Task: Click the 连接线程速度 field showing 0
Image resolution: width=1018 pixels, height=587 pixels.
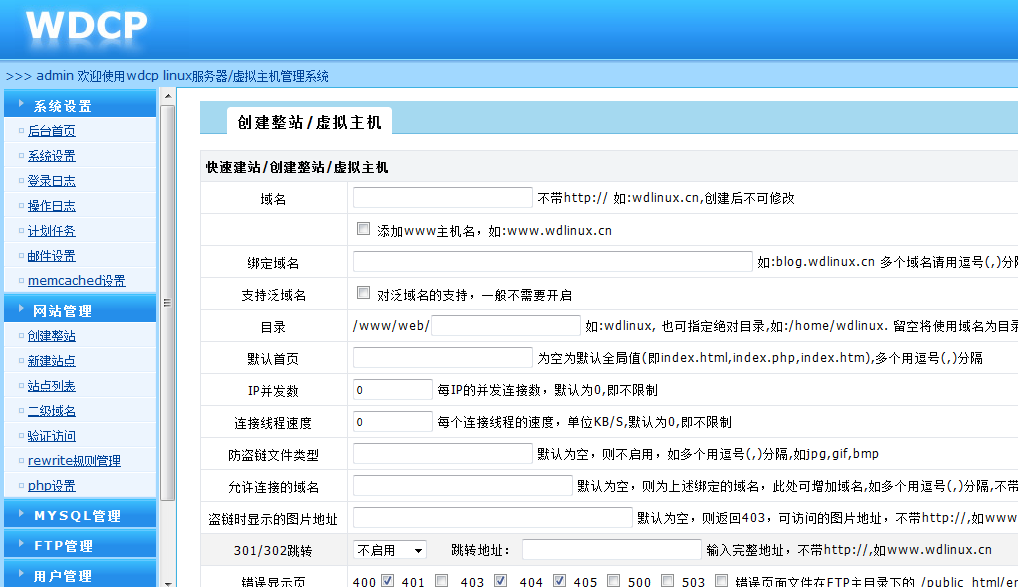Action: click(x=393, y=421)
